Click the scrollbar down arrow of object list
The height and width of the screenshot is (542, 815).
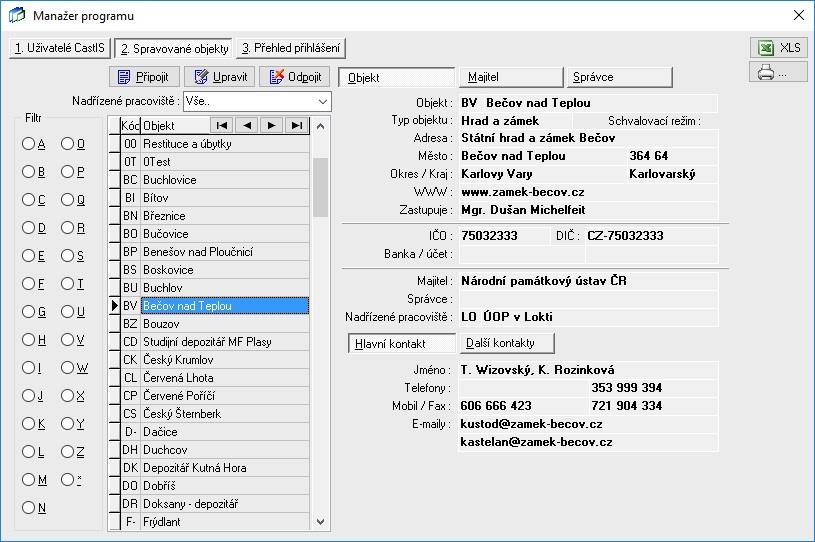320,522
